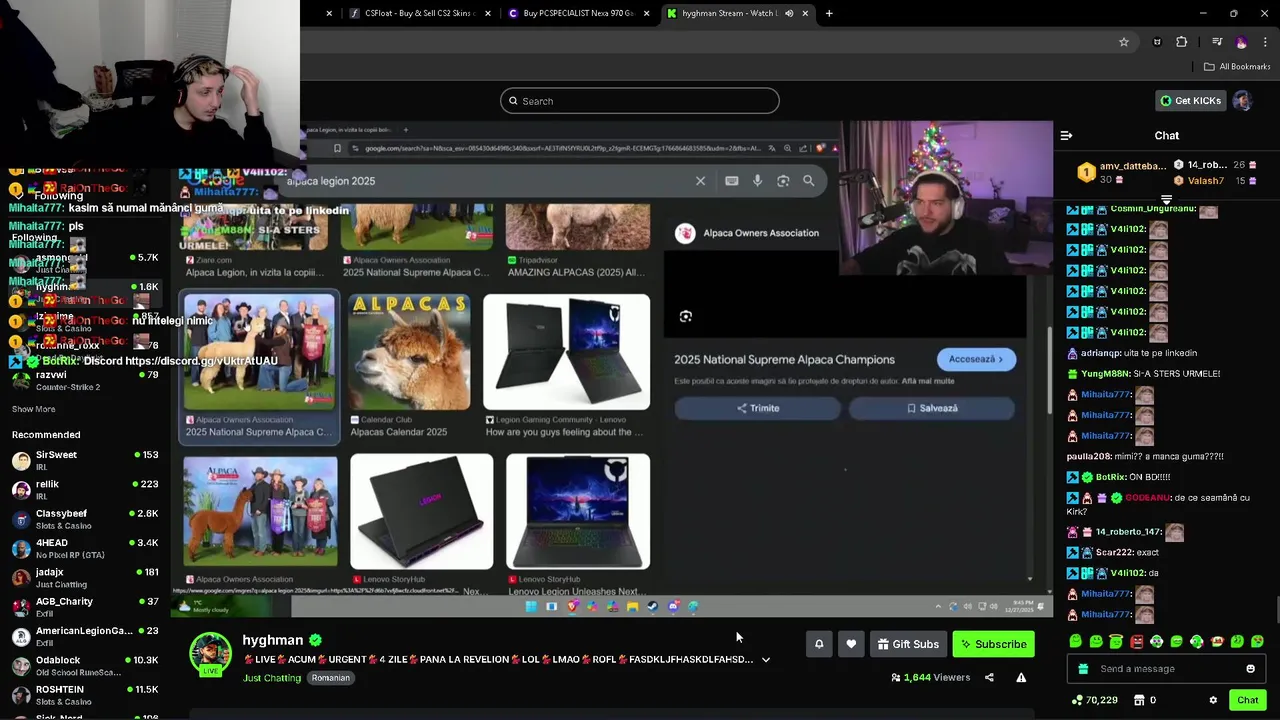Insert the first green blob emote
1280x720 pixels.
pyautogui.click(x=1076, y=641)
